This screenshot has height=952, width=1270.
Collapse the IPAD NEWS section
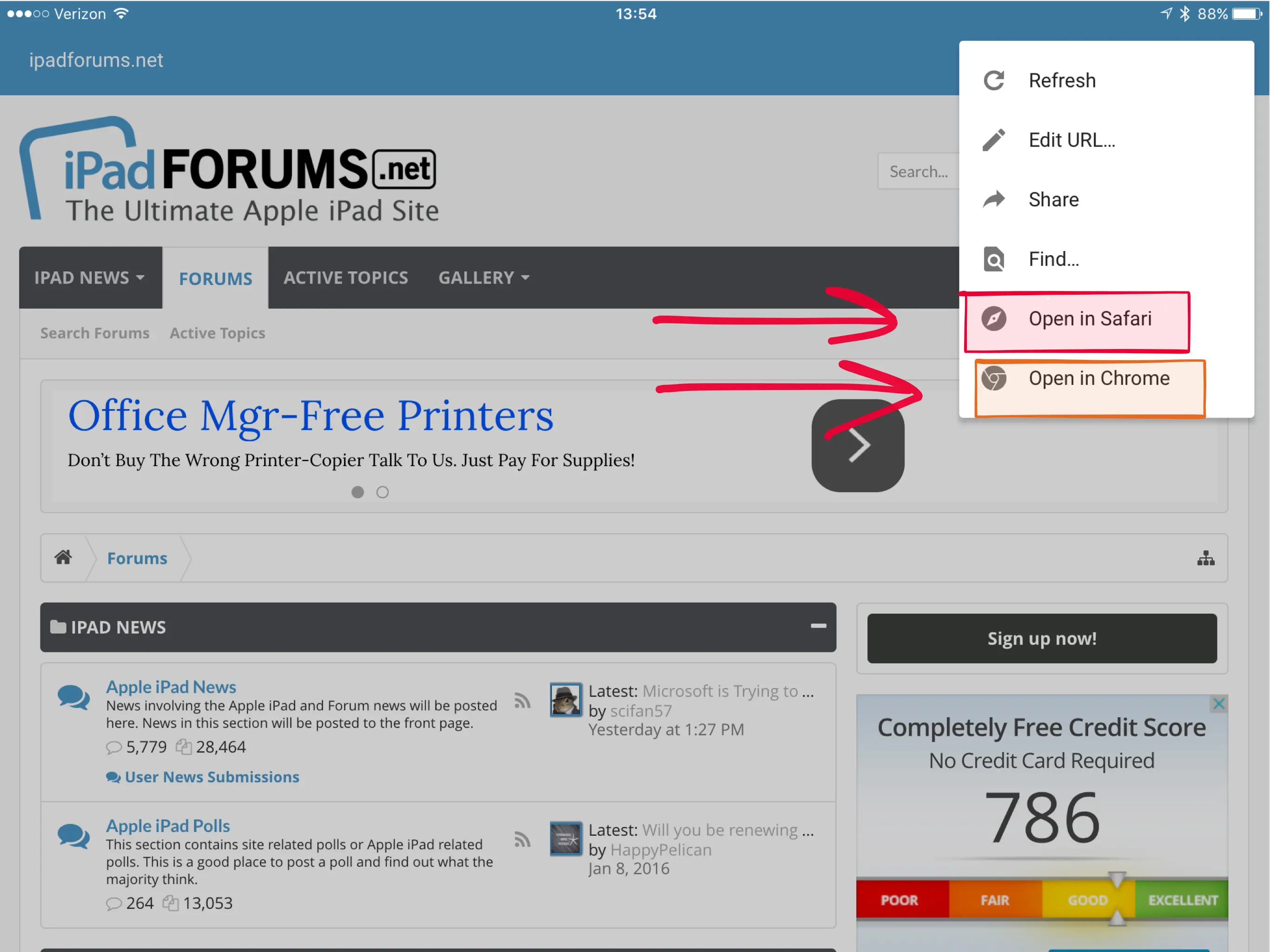click(x=818, y=627)
